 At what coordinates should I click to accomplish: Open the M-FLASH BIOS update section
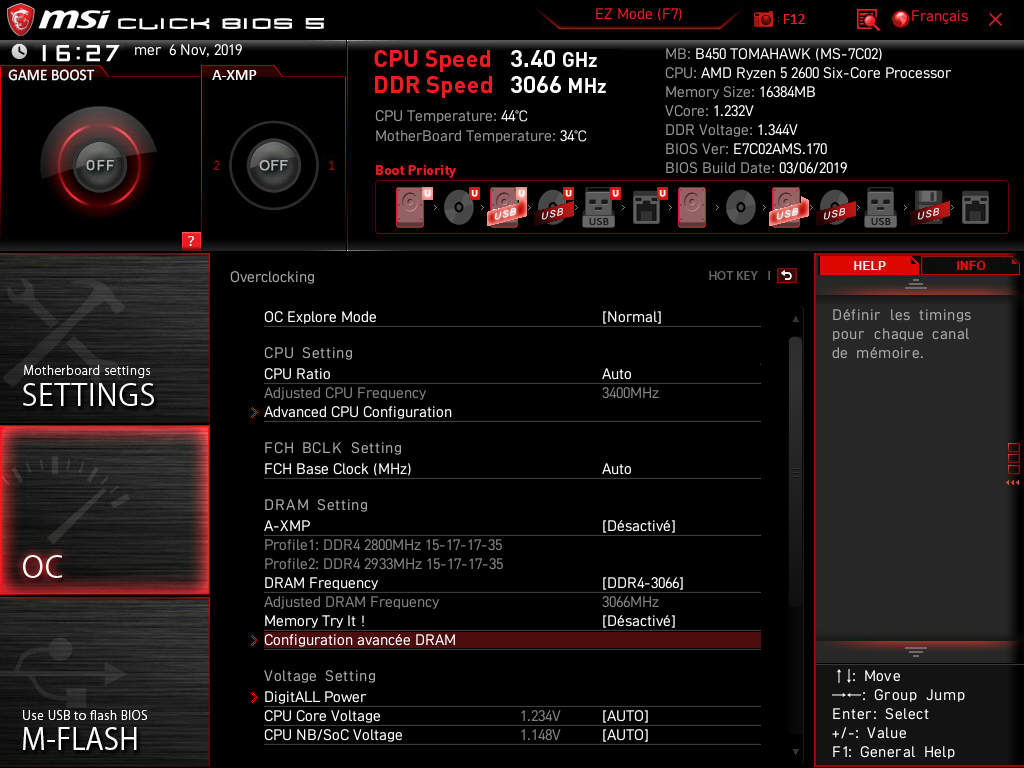(104, 682)
